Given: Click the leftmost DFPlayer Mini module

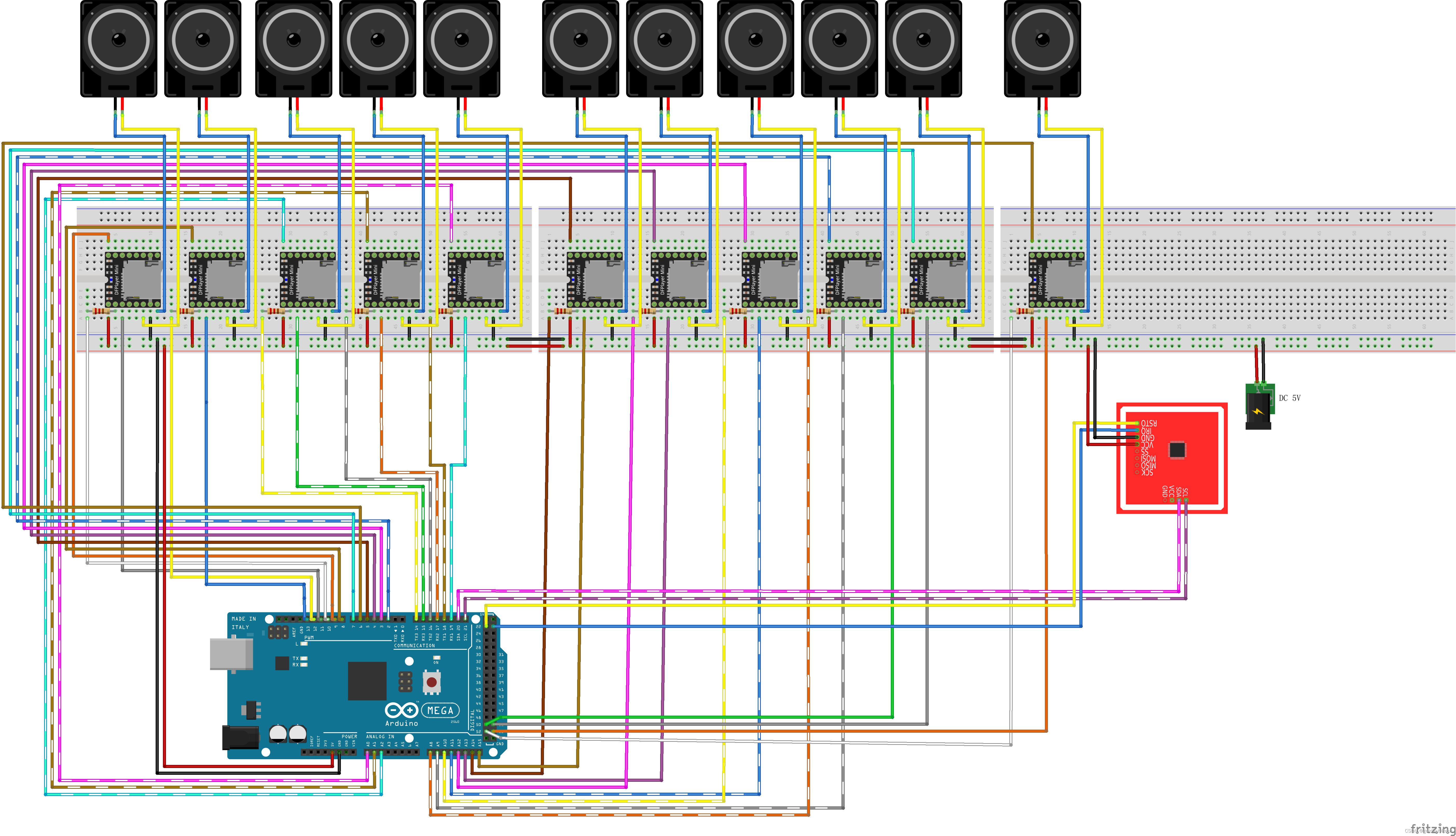Looking at the screenshot, I should (x=133, y=280).
